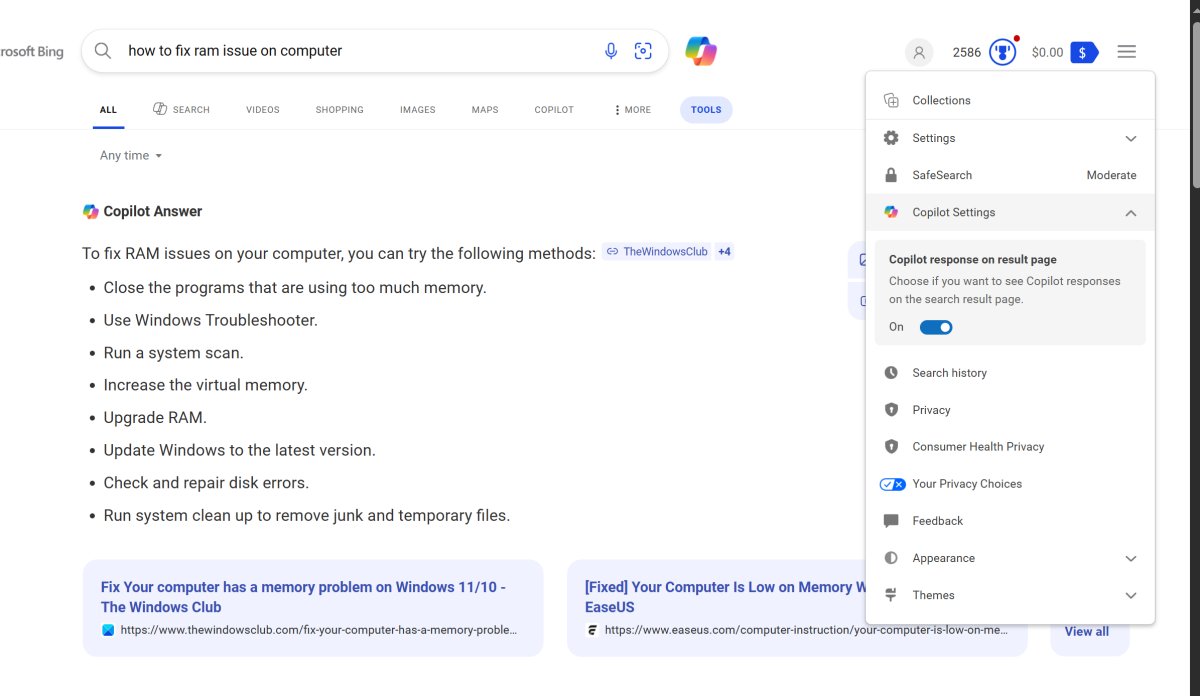Start voice search with microphone icon
1200x696 pixels.
pyautogui.click(x=611, y=51)
